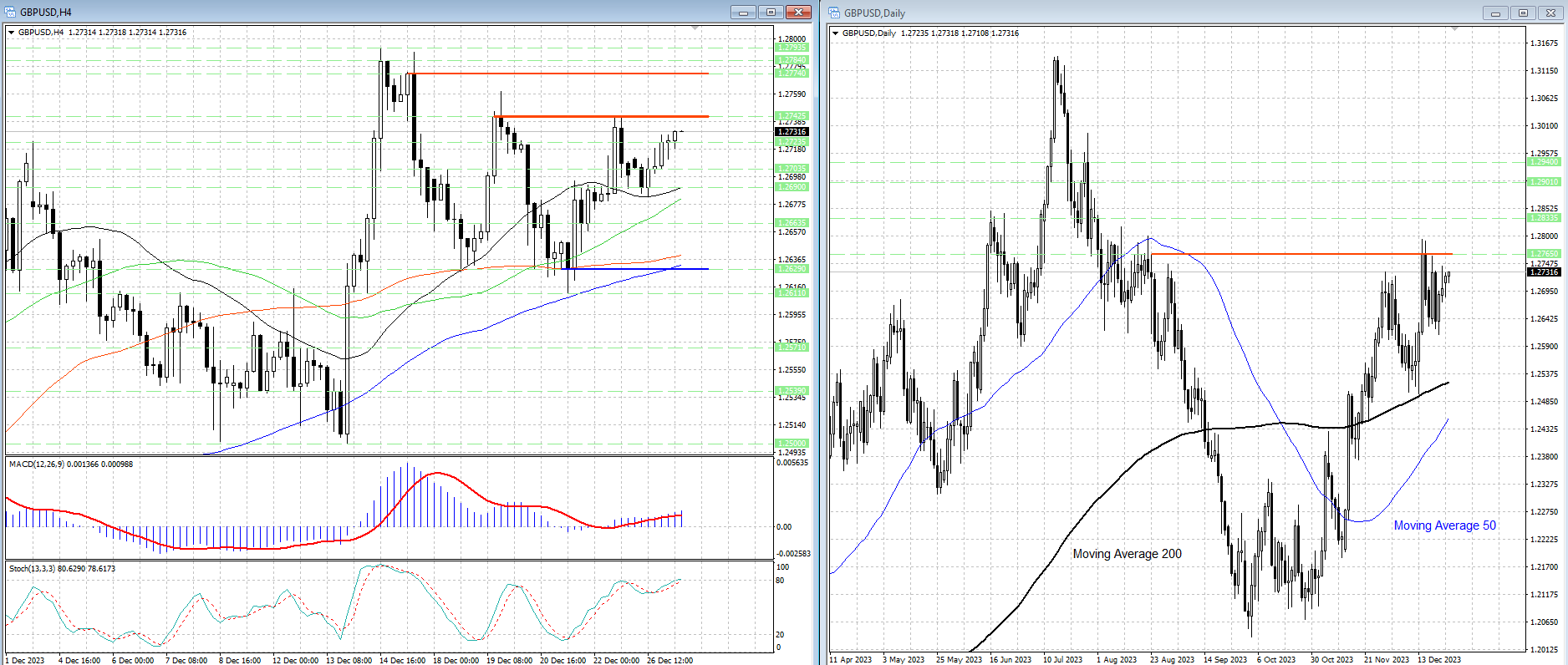The height and width of the screenshot is (665, 1568).
Task: Click current price 1.27316 on Daily axis
Action: point(1544,272)
